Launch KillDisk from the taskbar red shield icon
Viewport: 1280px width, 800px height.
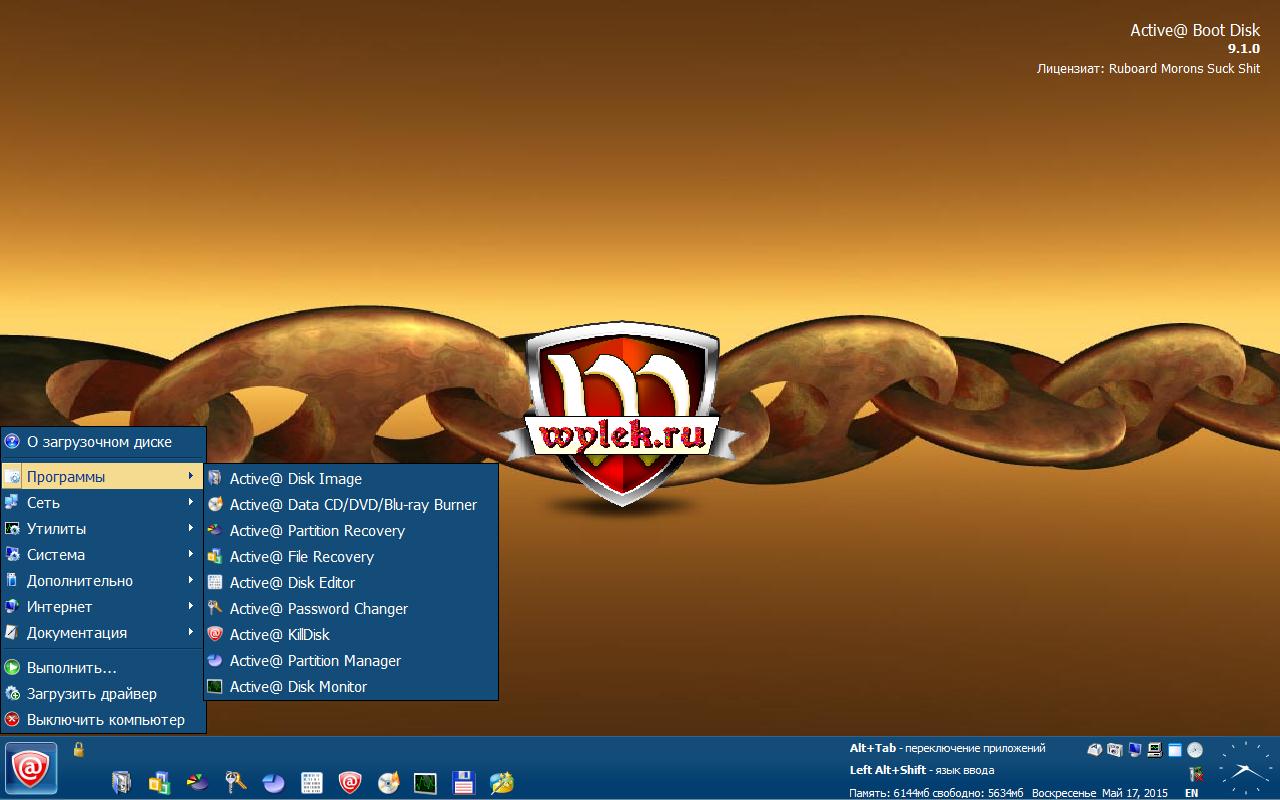(x=350, y=782)
